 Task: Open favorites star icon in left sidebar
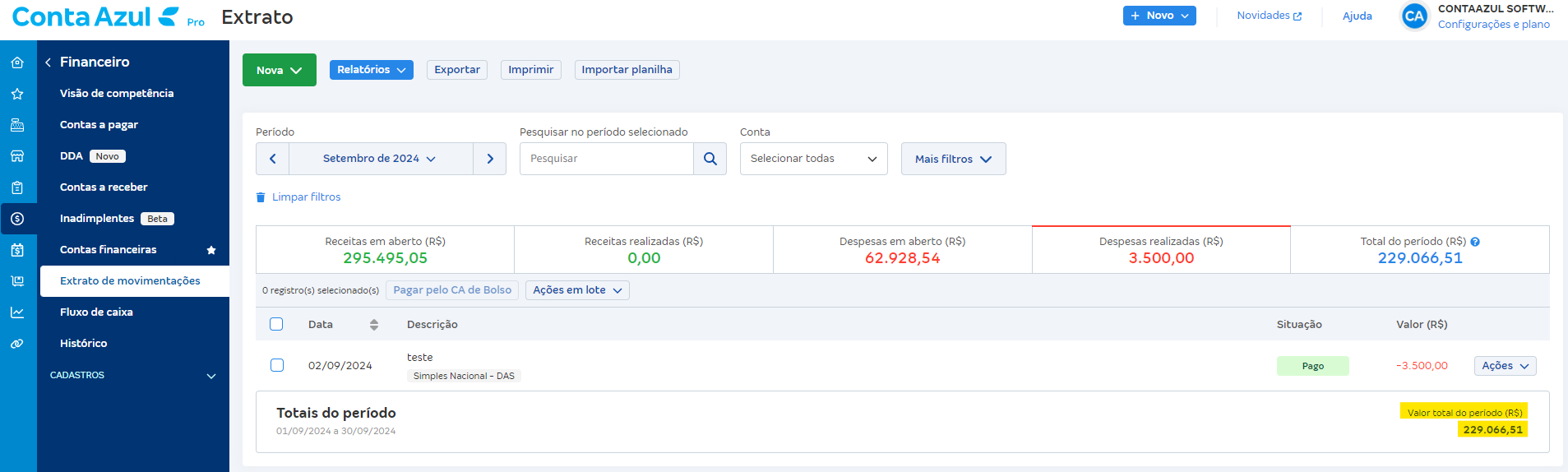coord(17,94)
